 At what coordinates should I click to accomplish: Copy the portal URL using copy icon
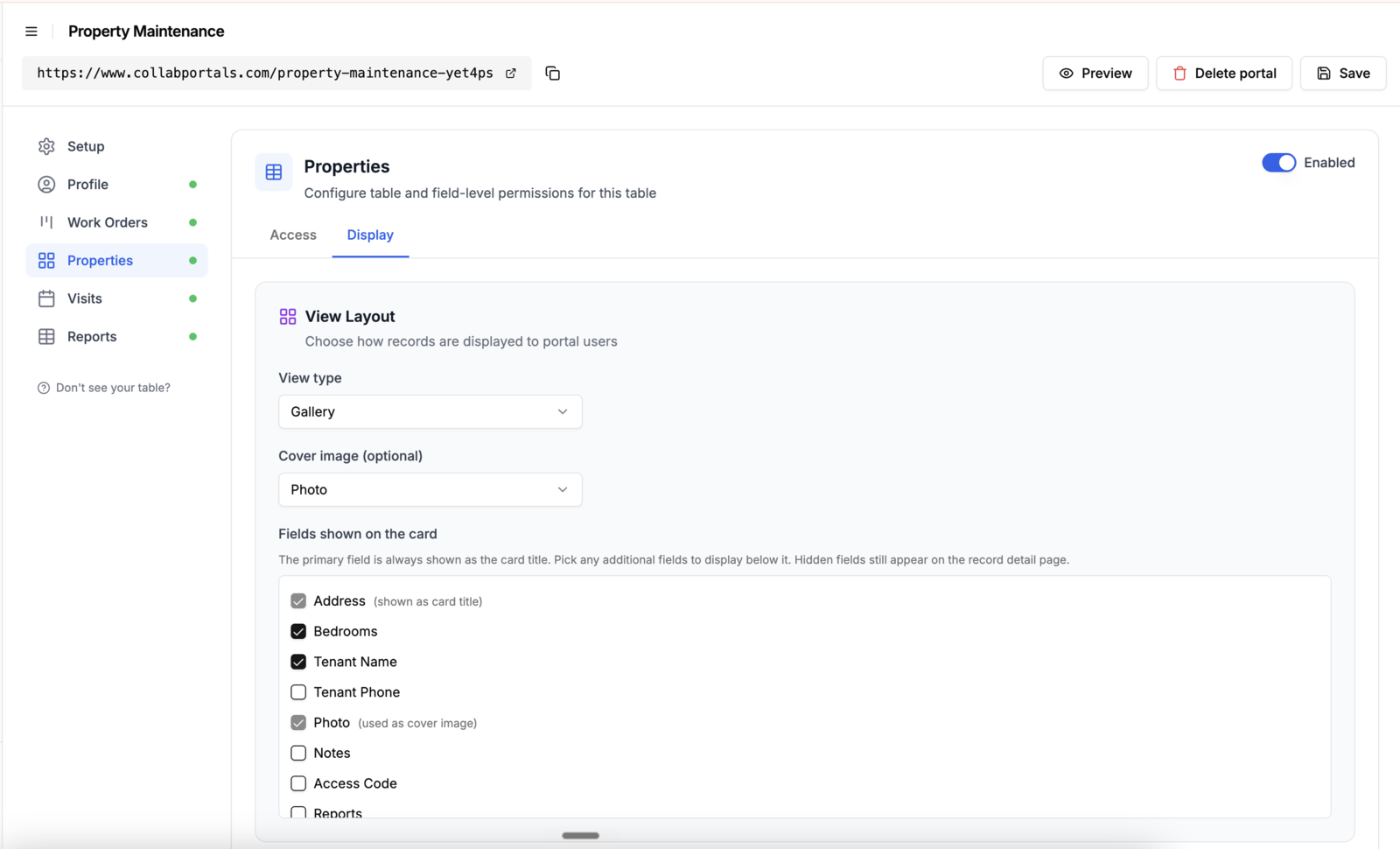click(552, 74)
